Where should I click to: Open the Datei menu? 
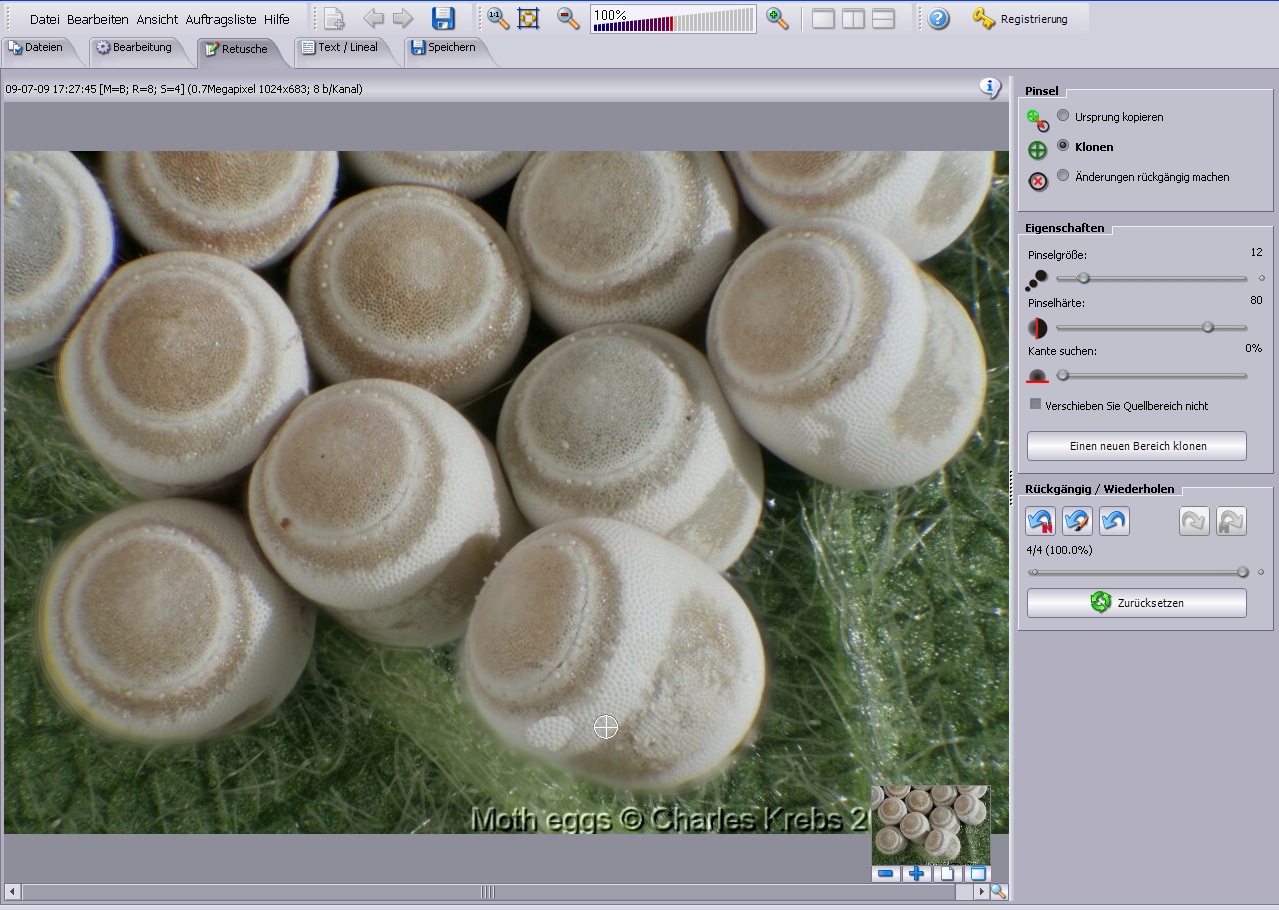[x=44, y=19]
